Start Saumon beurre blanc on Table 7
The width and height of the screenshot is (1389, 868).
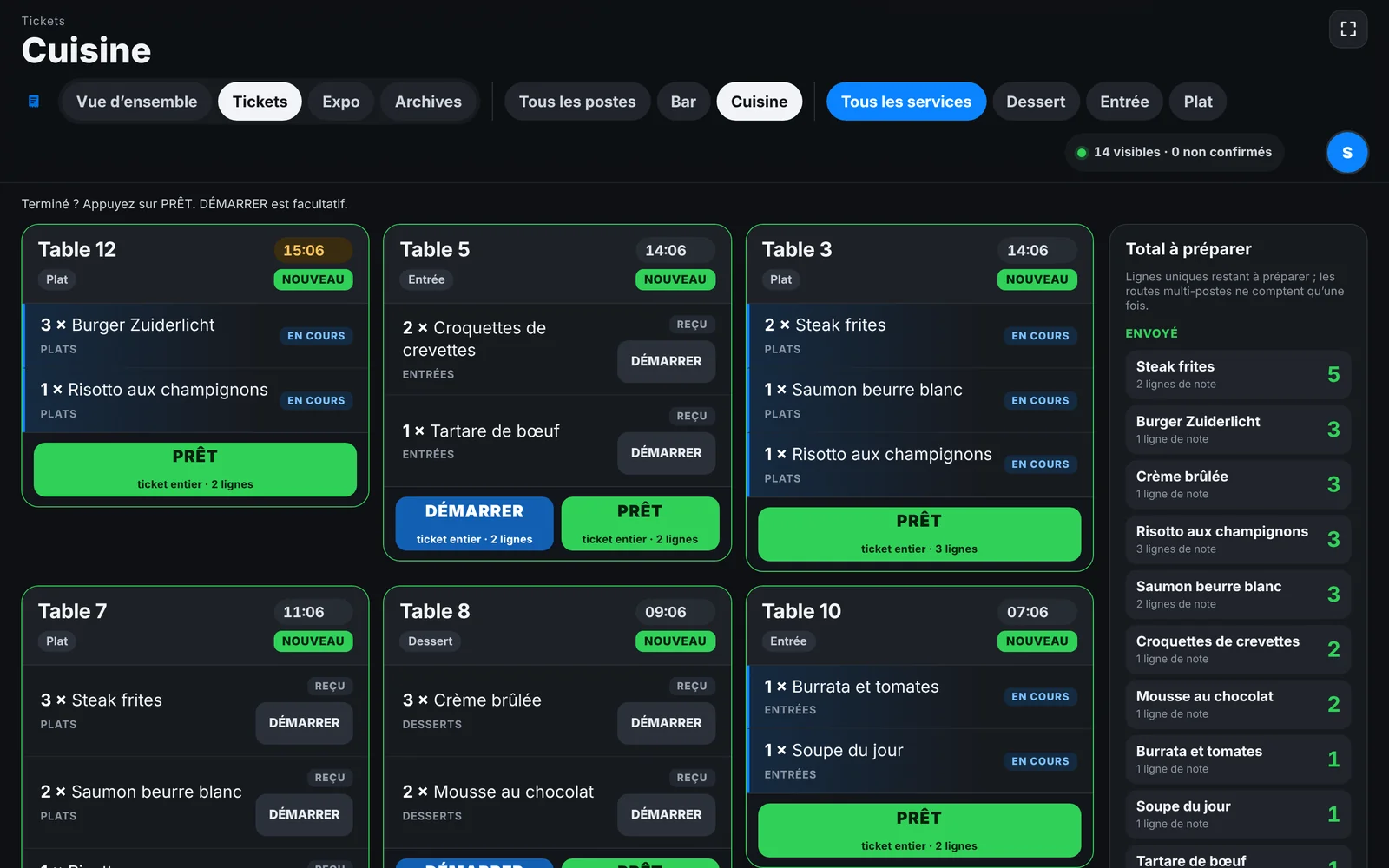coord(304,814)
